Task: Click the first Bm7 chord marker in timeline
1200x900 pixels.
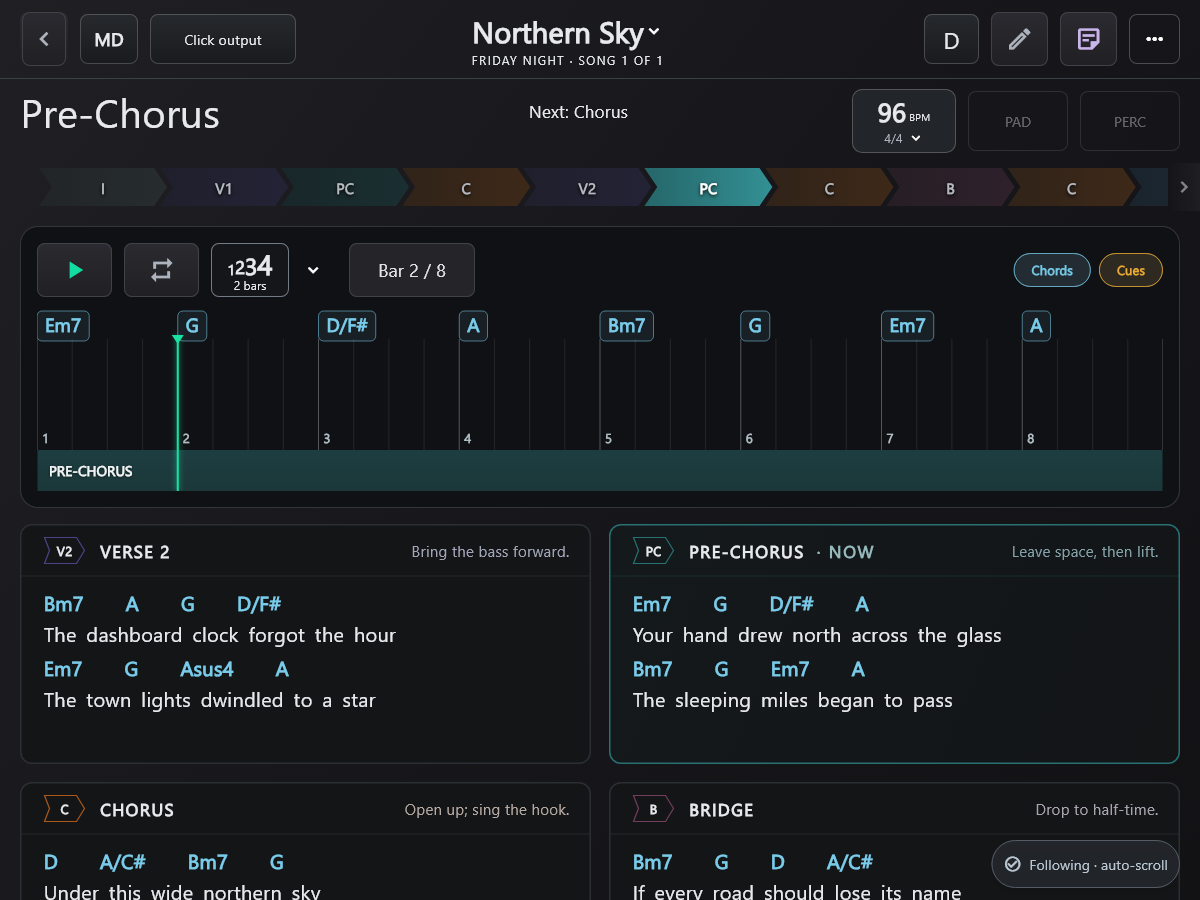Action: (x=627, y=326)
